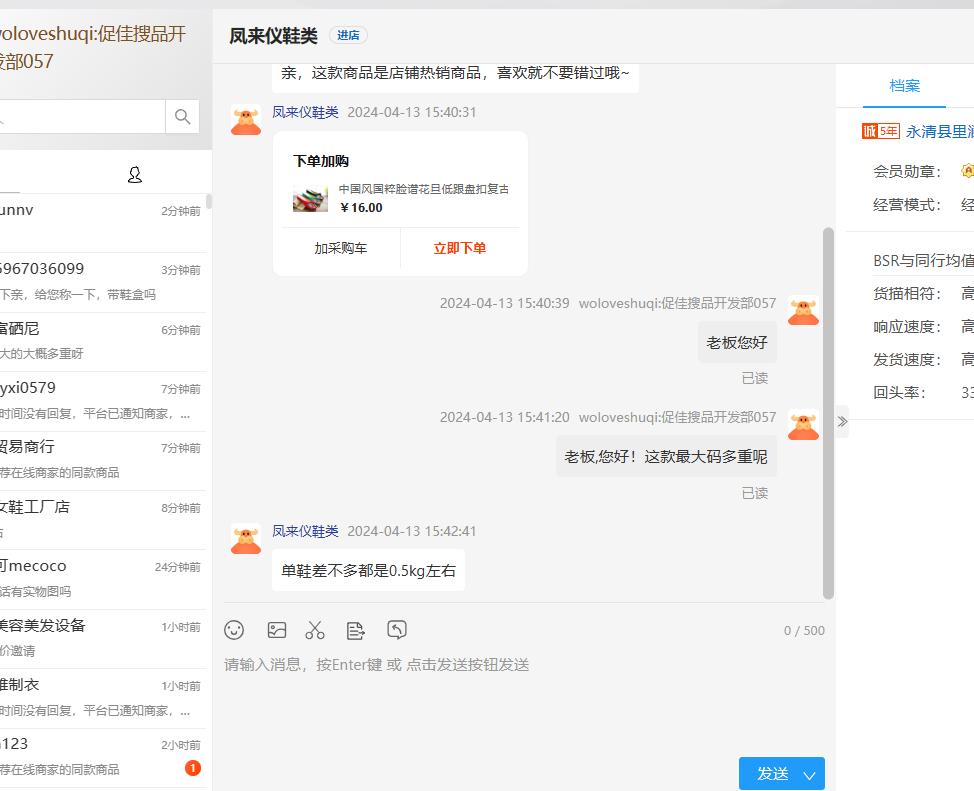Open the 美容美发设备 conversation
Image resolution: width=974 pixels, height=791 pixels.
(x=102, y=639)
